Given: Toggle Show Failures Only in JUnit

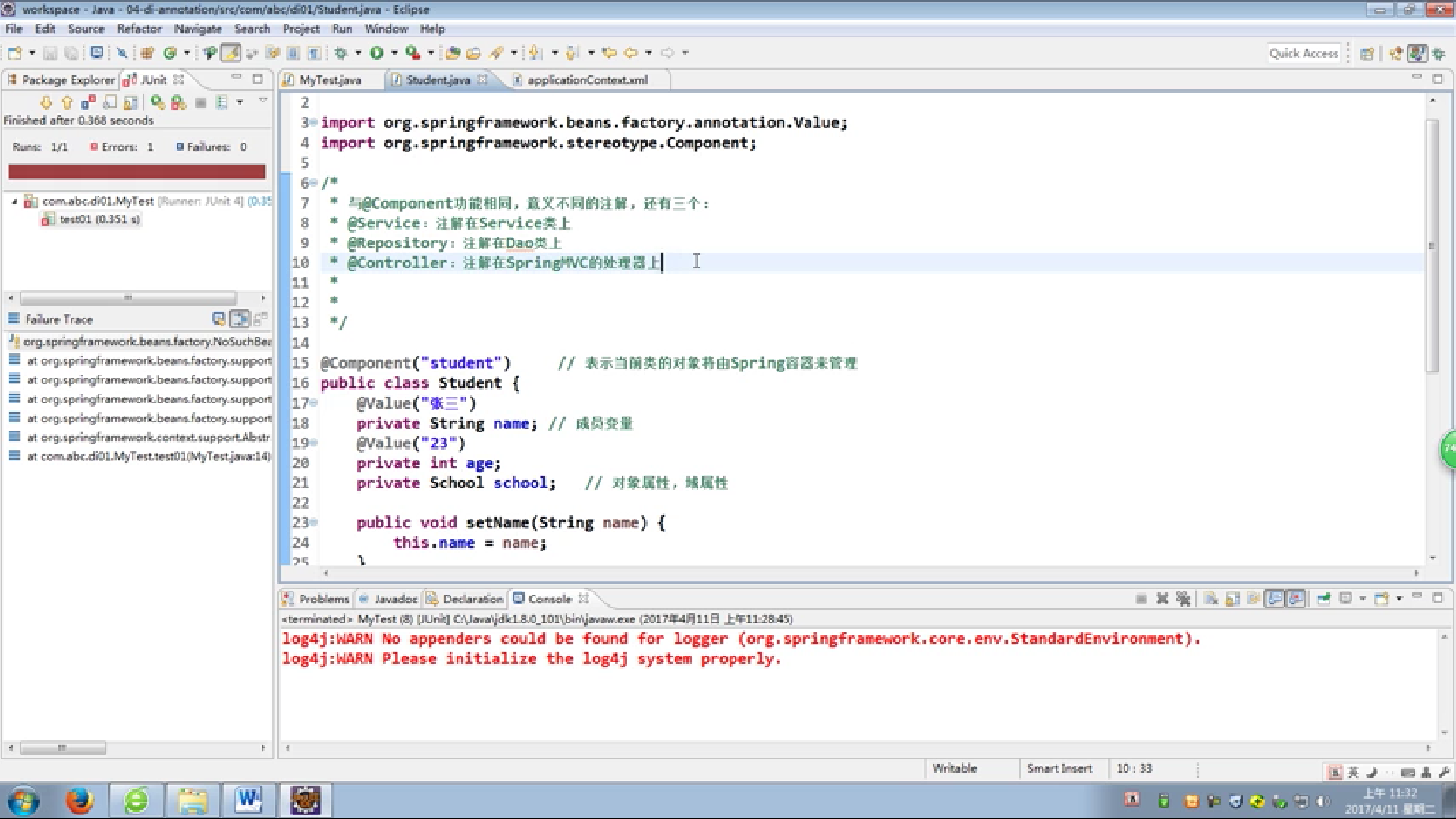Looking at the screenshot, I should click(89, 102).
